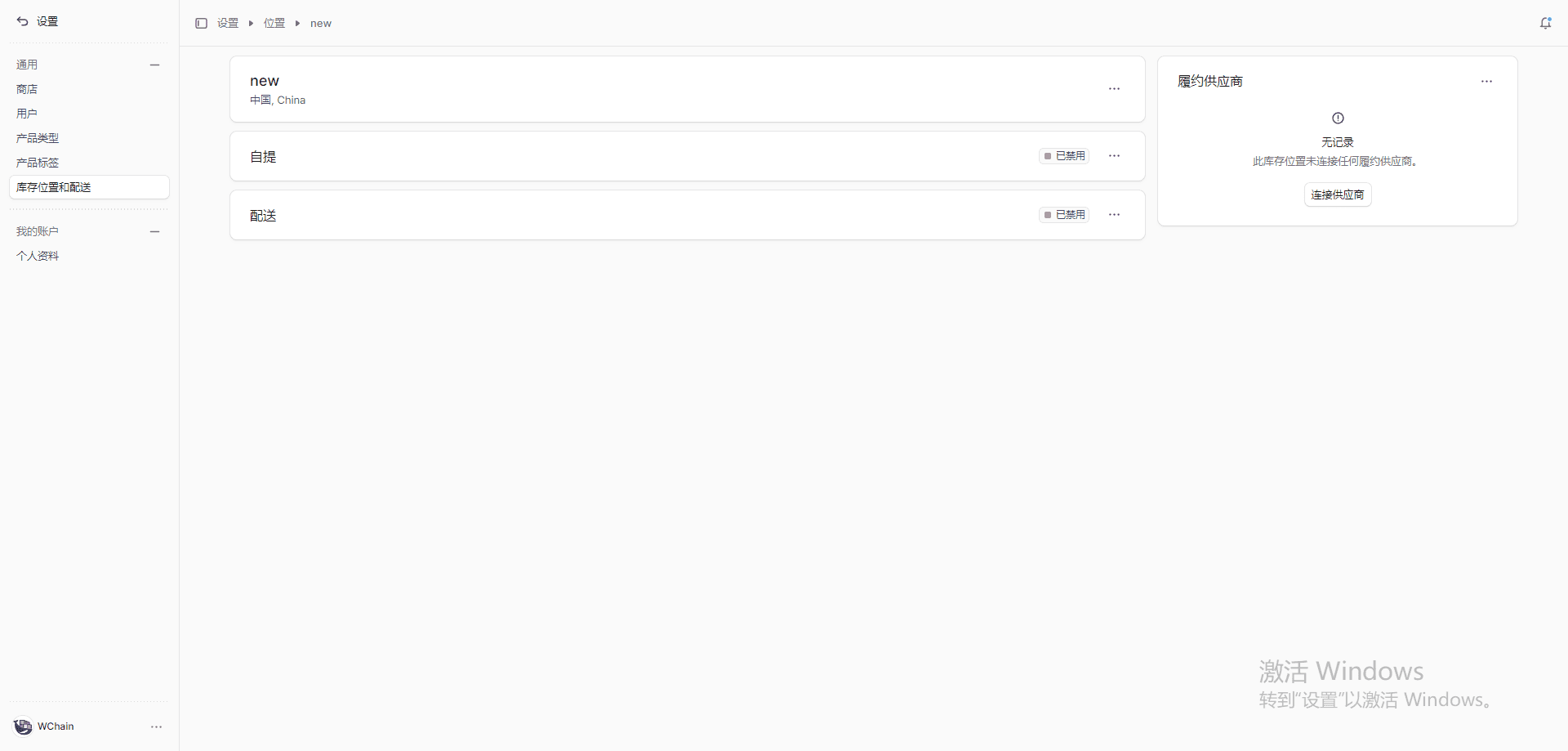The image size is (1568, 751).
Task: Go to 产品标签 settings
Action: click(x=38, y=163)
